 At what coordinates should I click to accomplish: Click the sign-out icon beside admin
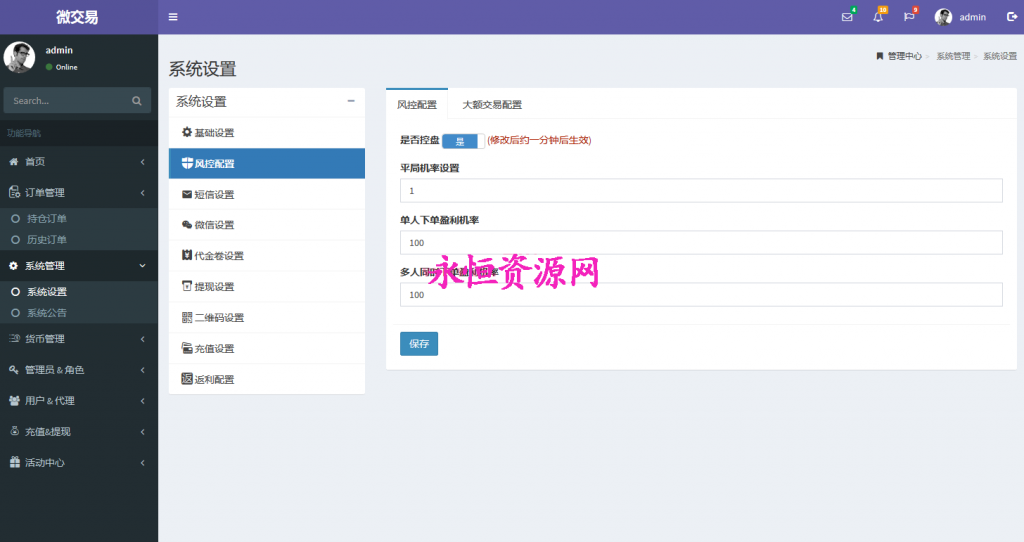coord(1011,17)
